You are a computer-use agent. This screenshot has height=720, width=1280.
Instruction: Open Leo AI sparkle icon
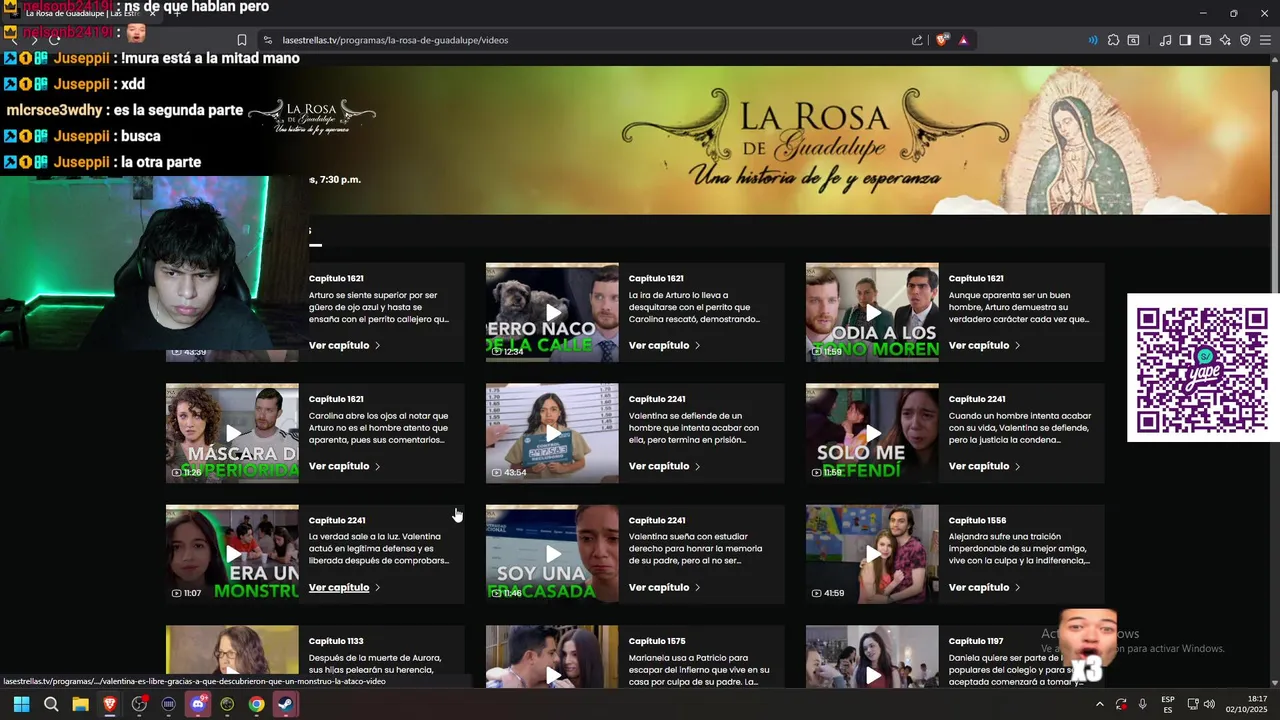click(1225, 40)
